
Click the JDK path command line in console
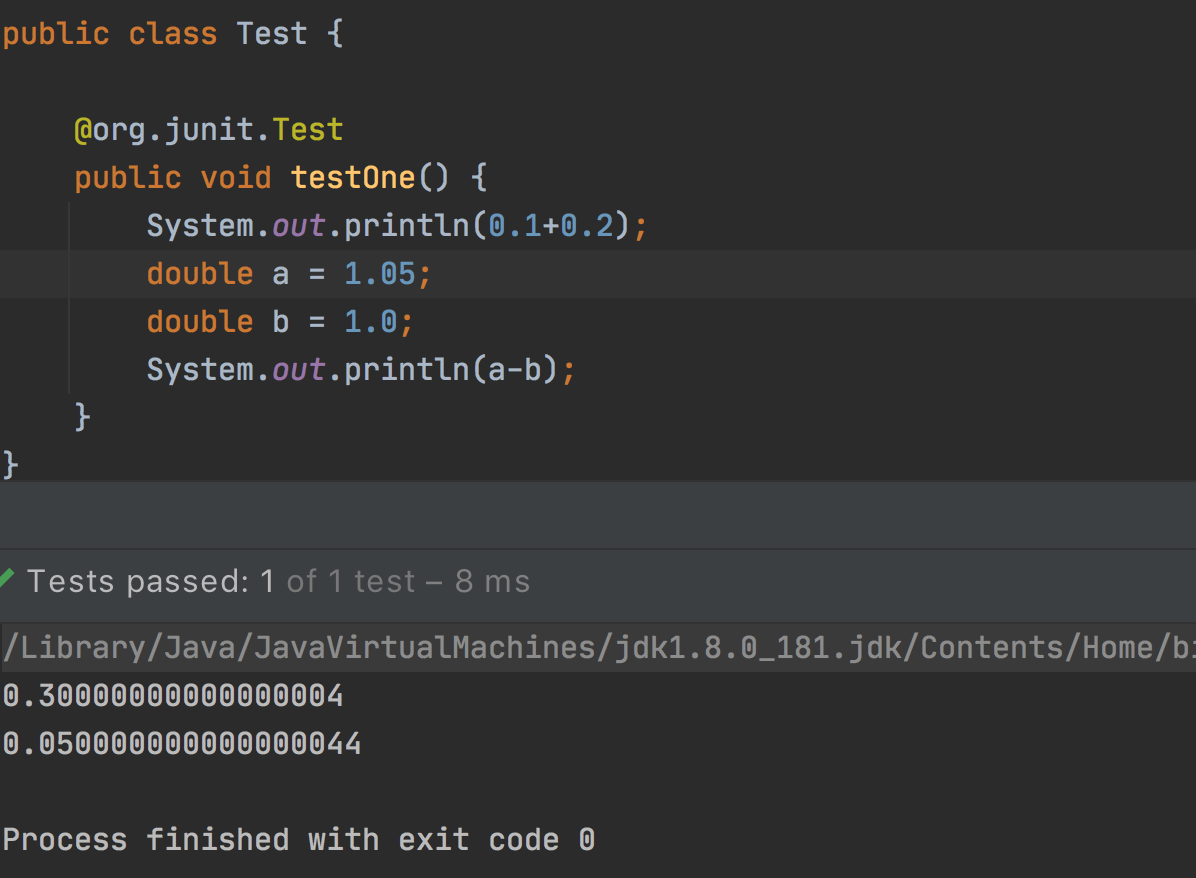(x=598, y=648)
